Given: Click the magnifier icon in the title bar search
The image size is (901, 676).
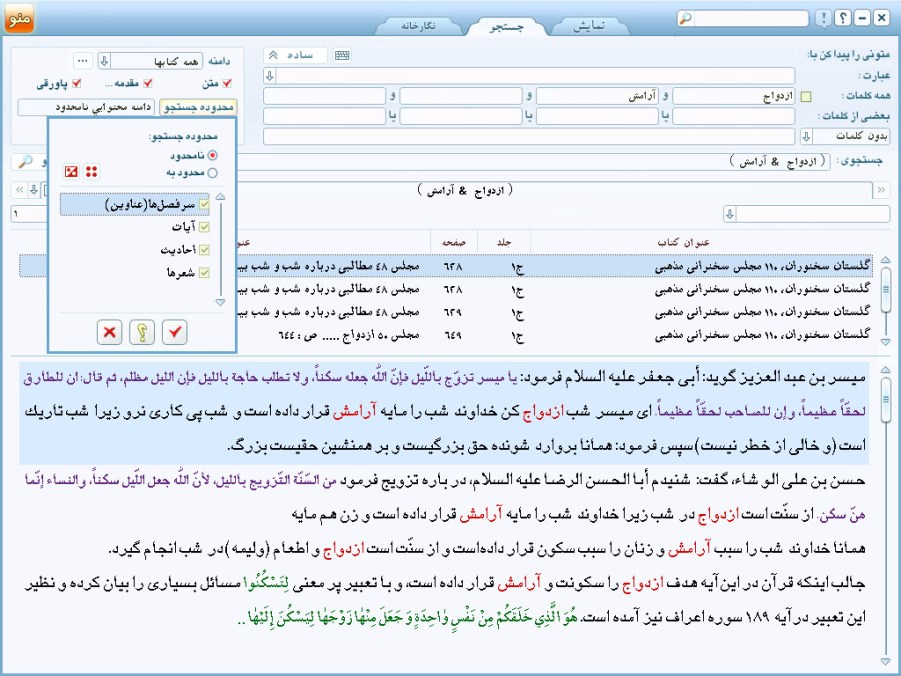Looking at the screenshot, I should 685,18.
